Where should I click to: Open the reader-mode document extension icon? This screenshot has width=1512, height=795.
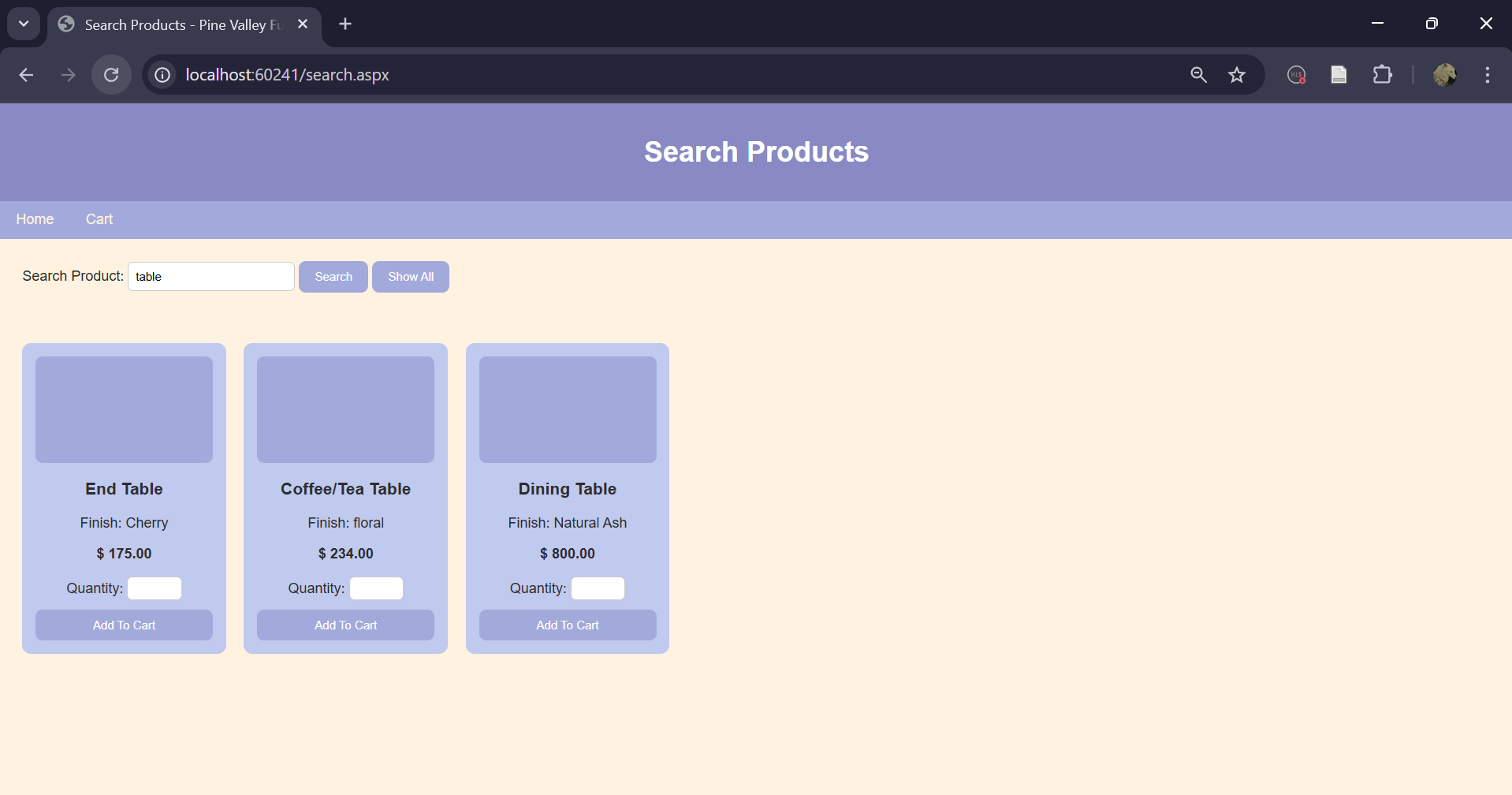tap(1339, 75)
